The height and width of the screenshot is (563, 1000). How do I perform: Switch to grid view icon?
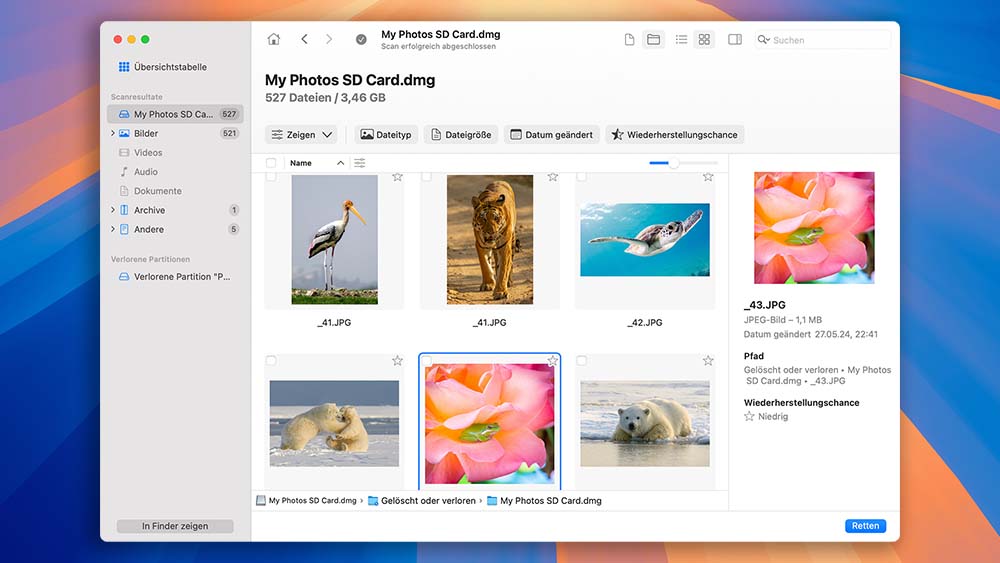[704, 40]
